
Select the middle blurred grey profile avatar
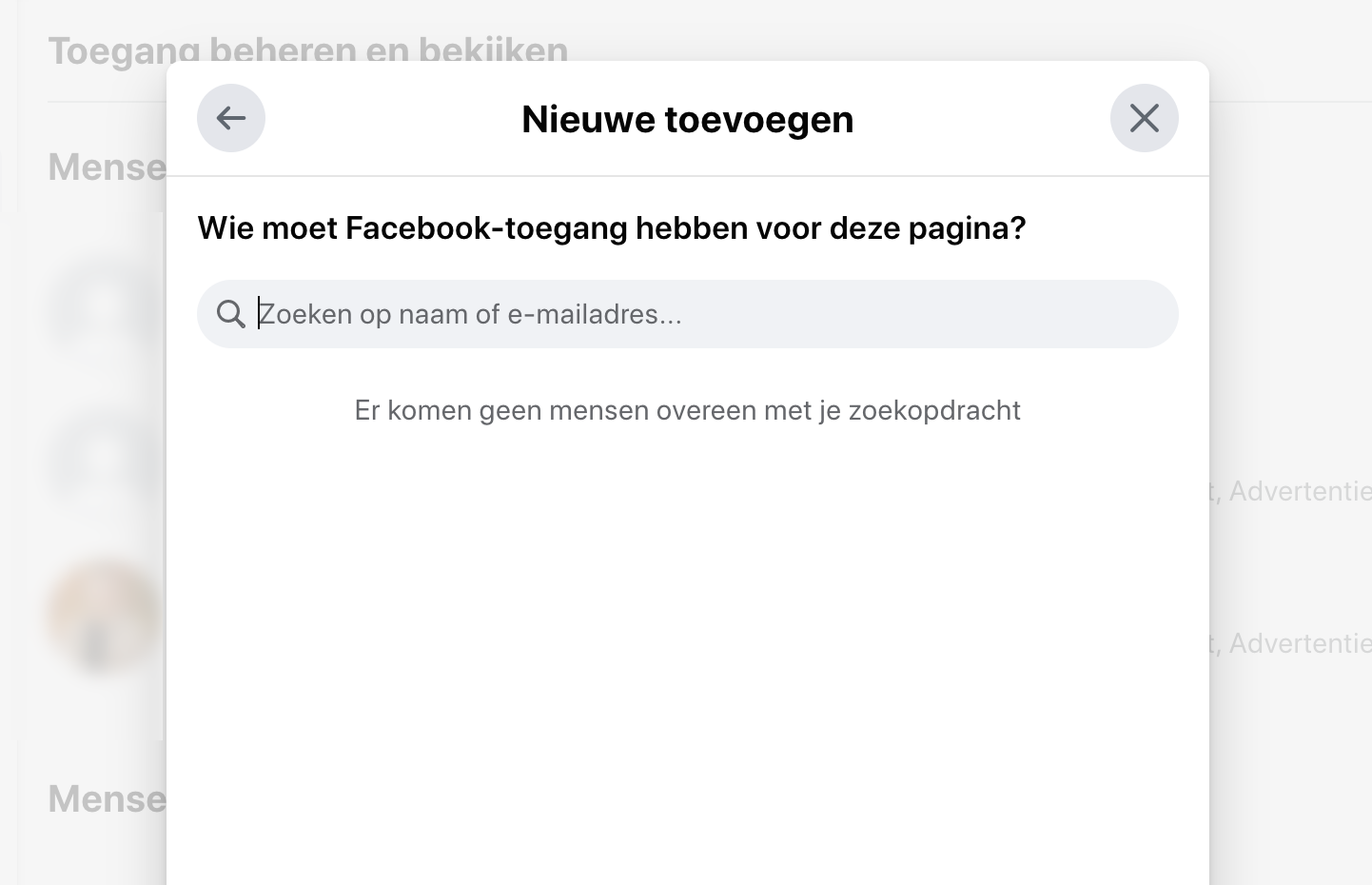click(105, 461)
